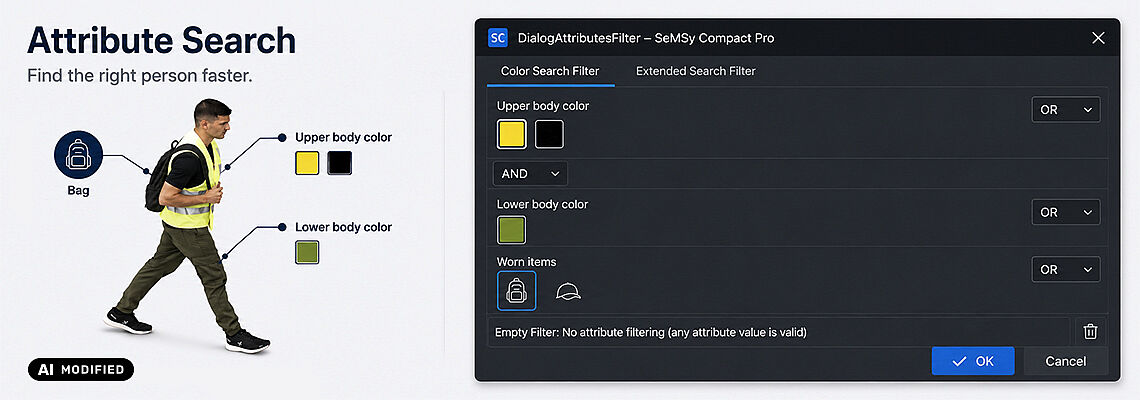
Task: Toggle yellow upper body color swatch in dialog
Action: 512,135
